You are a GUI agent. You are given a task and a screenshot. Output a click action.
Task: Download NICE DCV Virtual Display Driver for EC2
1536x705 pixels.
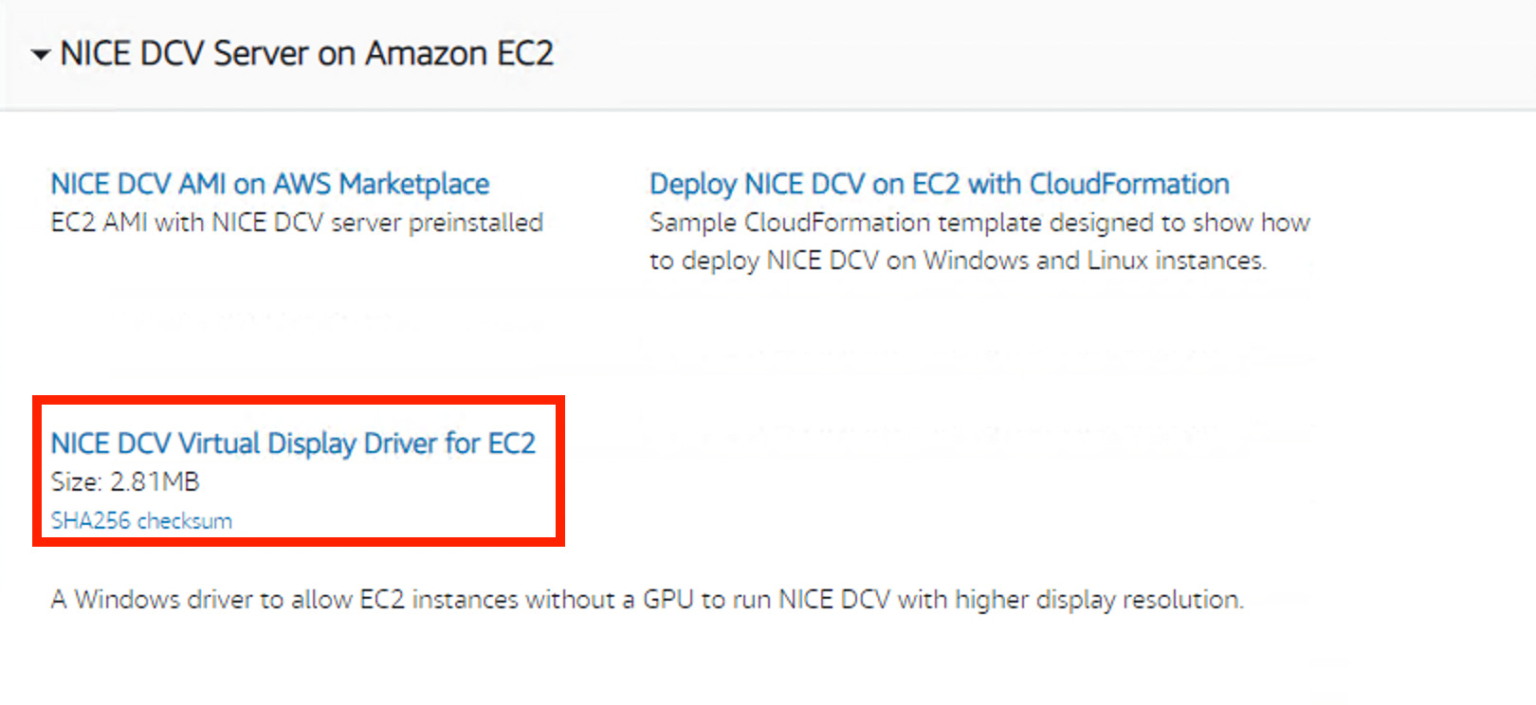[x=293, y=443]
